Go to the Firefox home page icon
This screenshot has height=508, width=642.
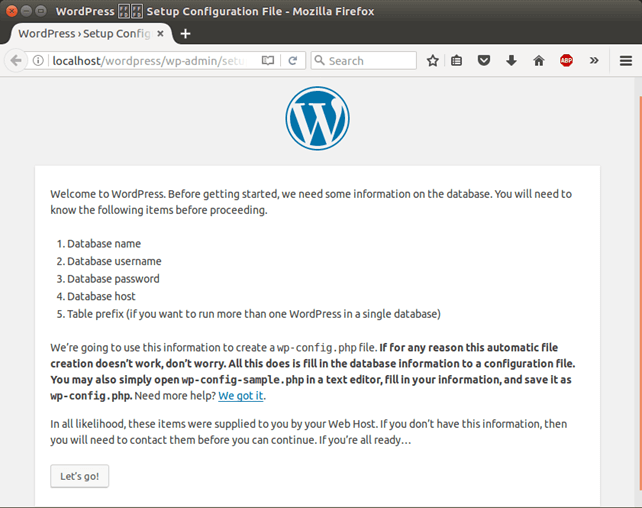(x=539, y=61)
